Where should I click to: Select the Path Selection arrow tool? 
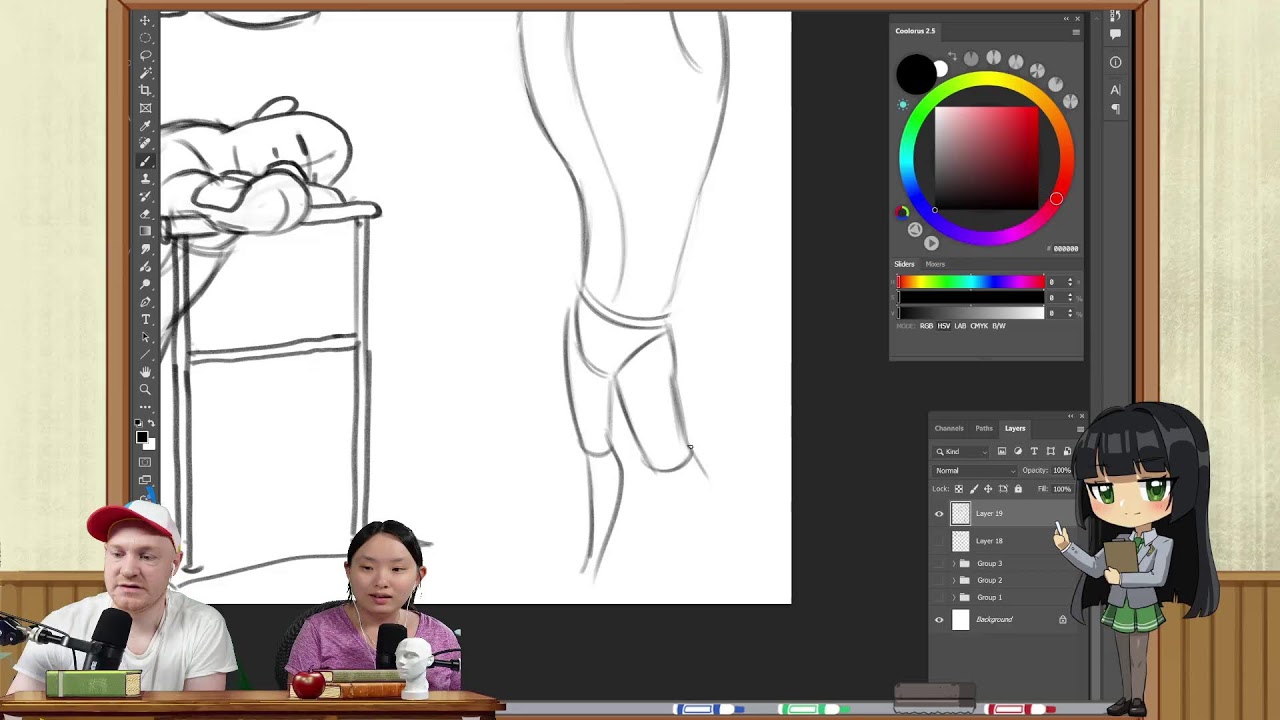[145, 337]
